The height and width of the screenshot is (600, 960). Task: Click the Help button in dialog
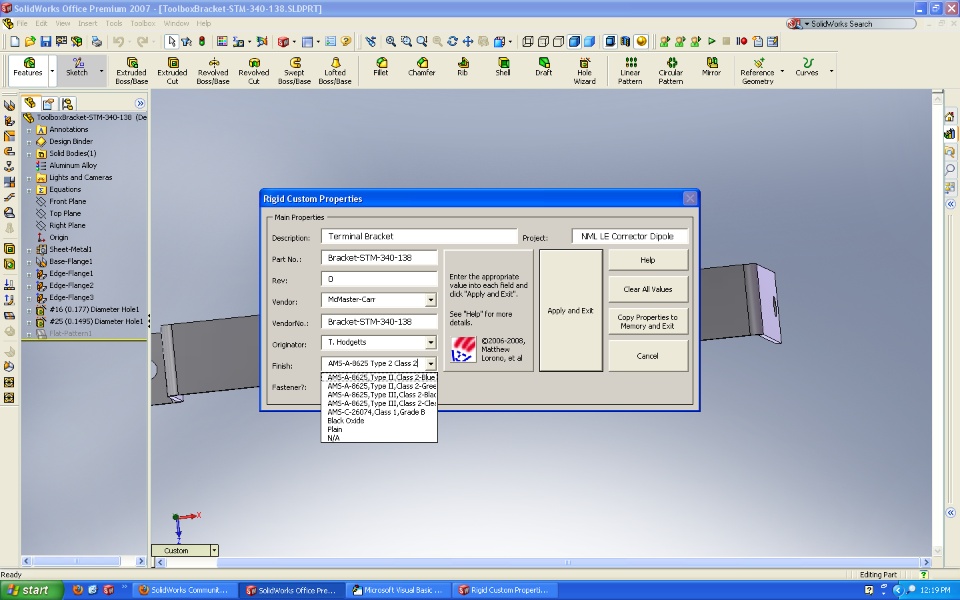click(648, 260)
